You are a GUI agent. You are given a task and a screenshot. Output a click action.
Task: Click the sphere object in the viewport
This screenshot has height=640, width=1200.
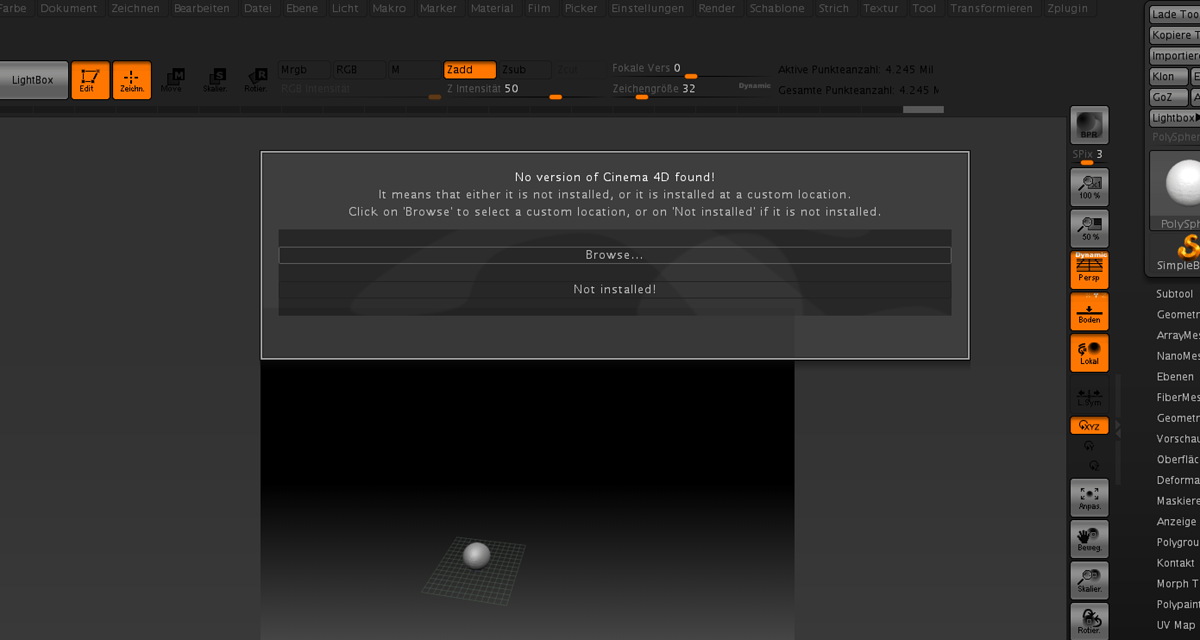pyautogui.click(x=477, y=555)
